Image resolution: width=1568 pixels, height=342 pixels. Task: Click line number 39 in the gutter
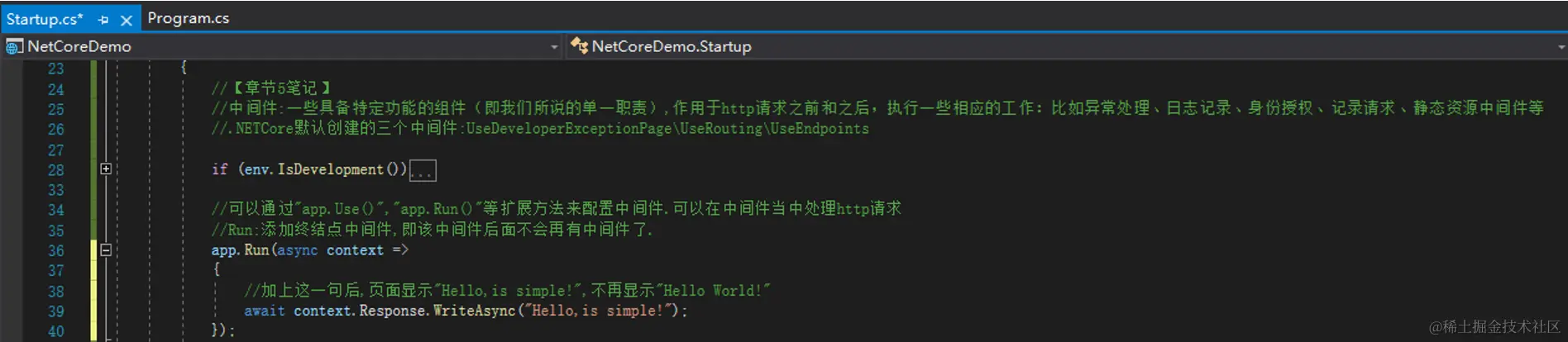(x=55, y=311)
